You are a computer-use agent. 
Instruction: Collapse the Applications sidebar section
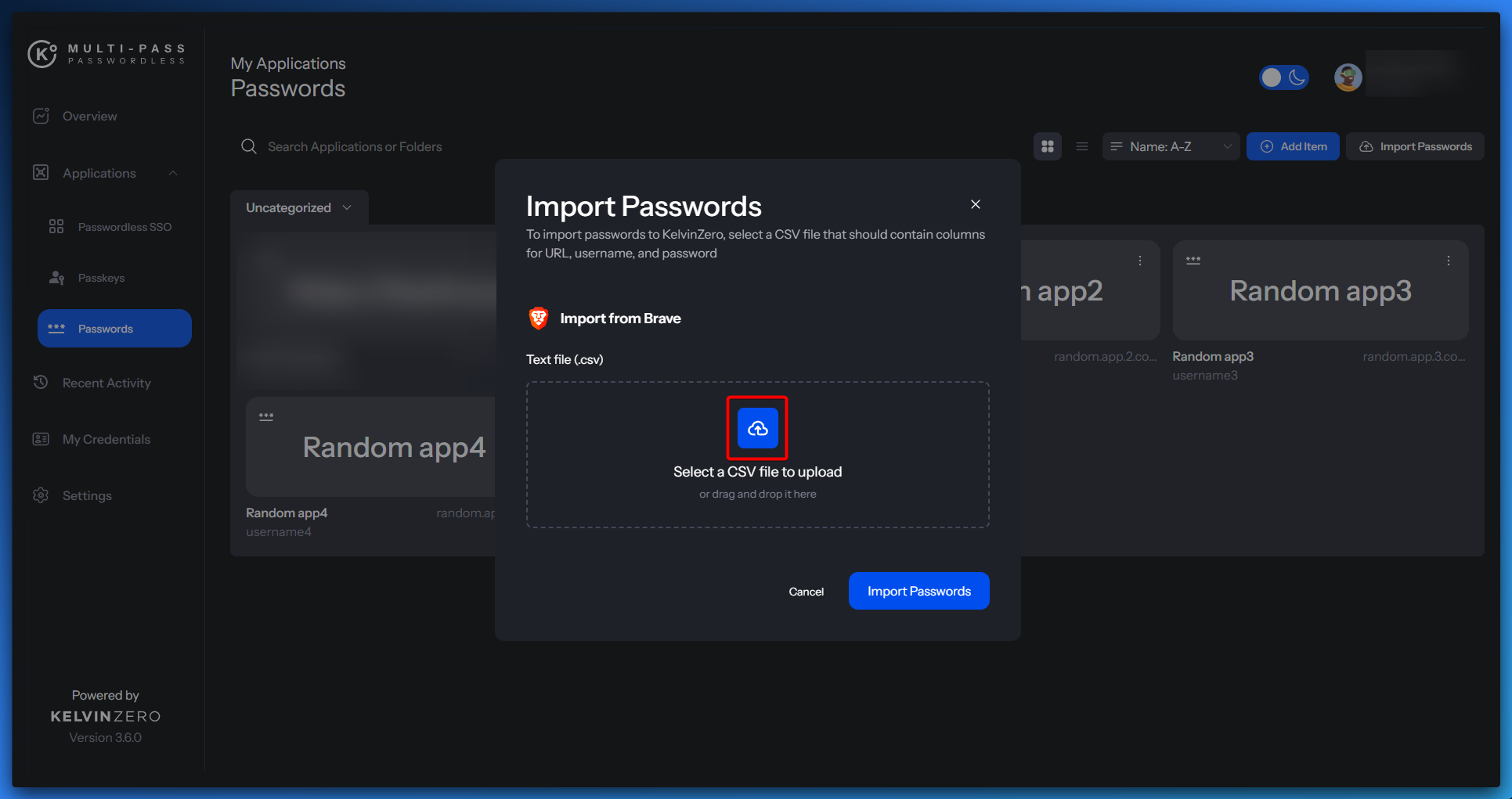[173, 173]
